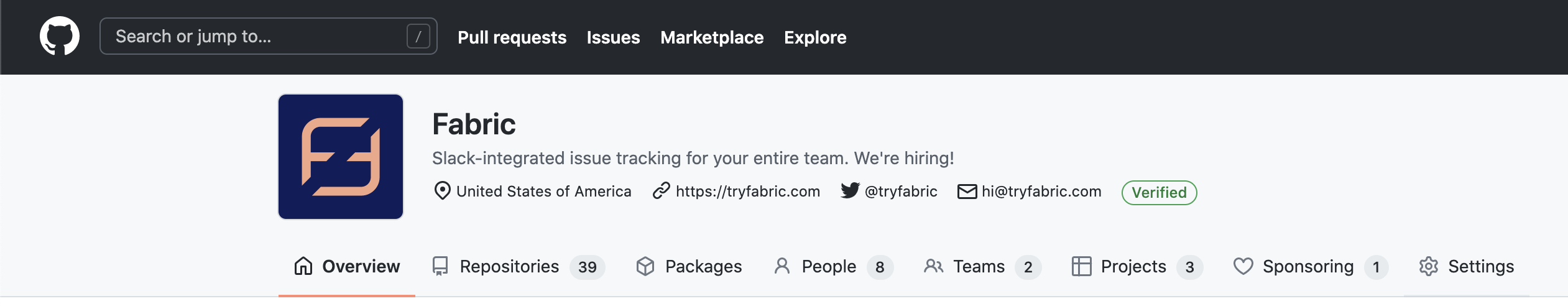Viewport: 1568px width, 306px height.
Task: Click the link chain icon
Action: (x=662, y=191)
